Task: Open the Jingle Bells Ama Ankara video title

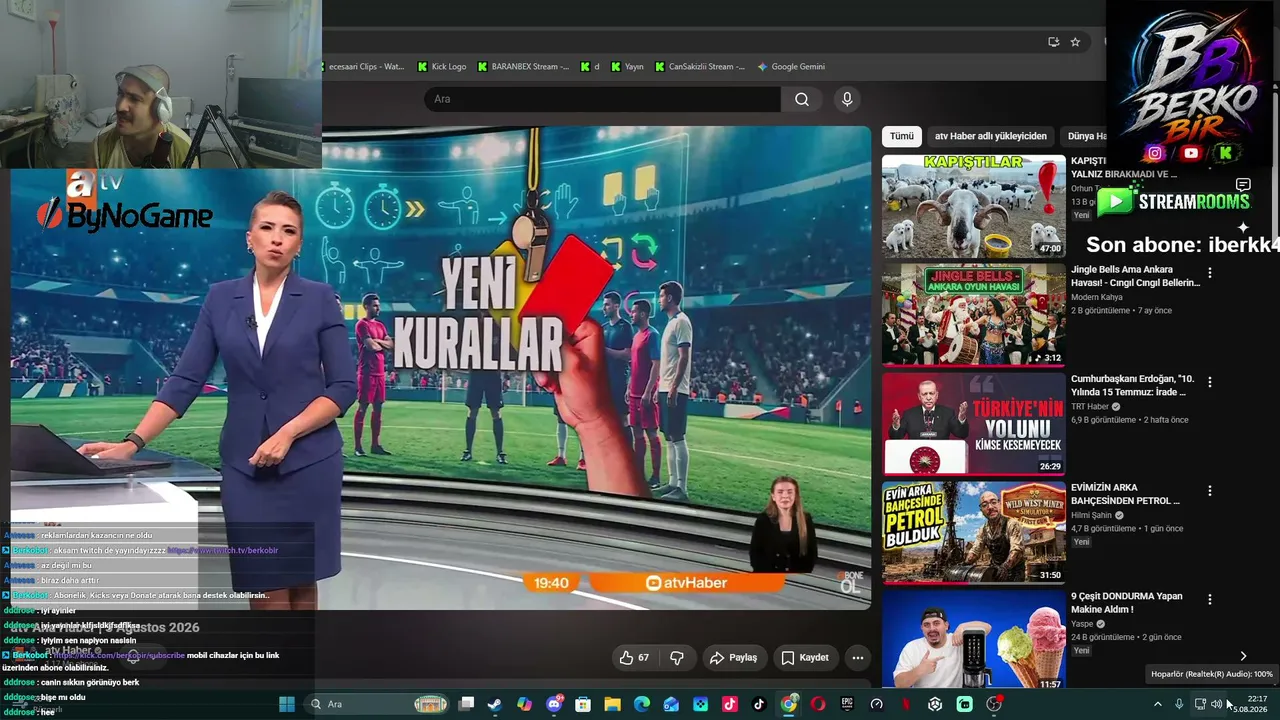Action: 1135,276
